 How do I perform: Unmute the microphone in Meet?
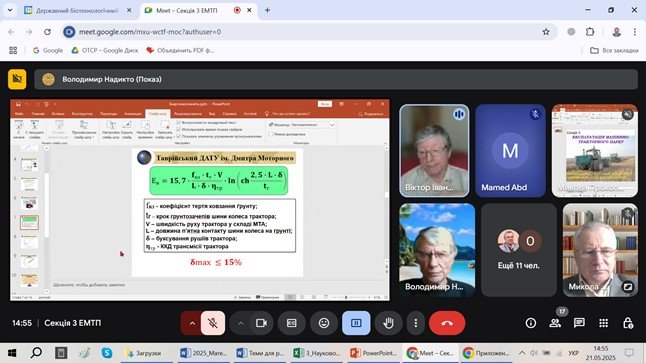pos(213,323)
